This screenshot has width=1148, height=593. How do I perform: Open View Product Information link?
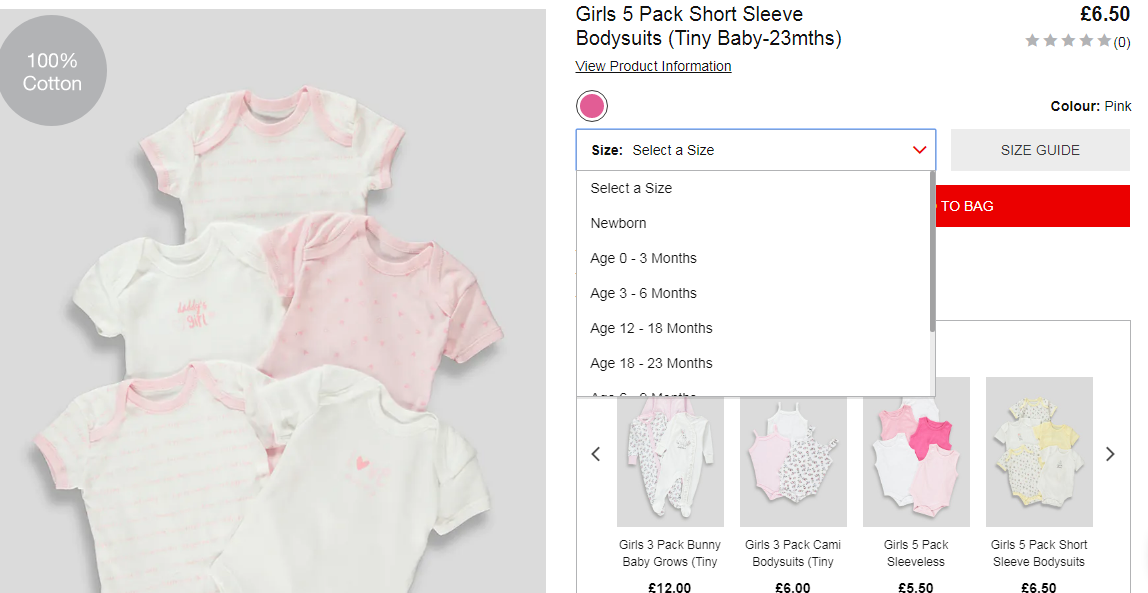[653, 66]
